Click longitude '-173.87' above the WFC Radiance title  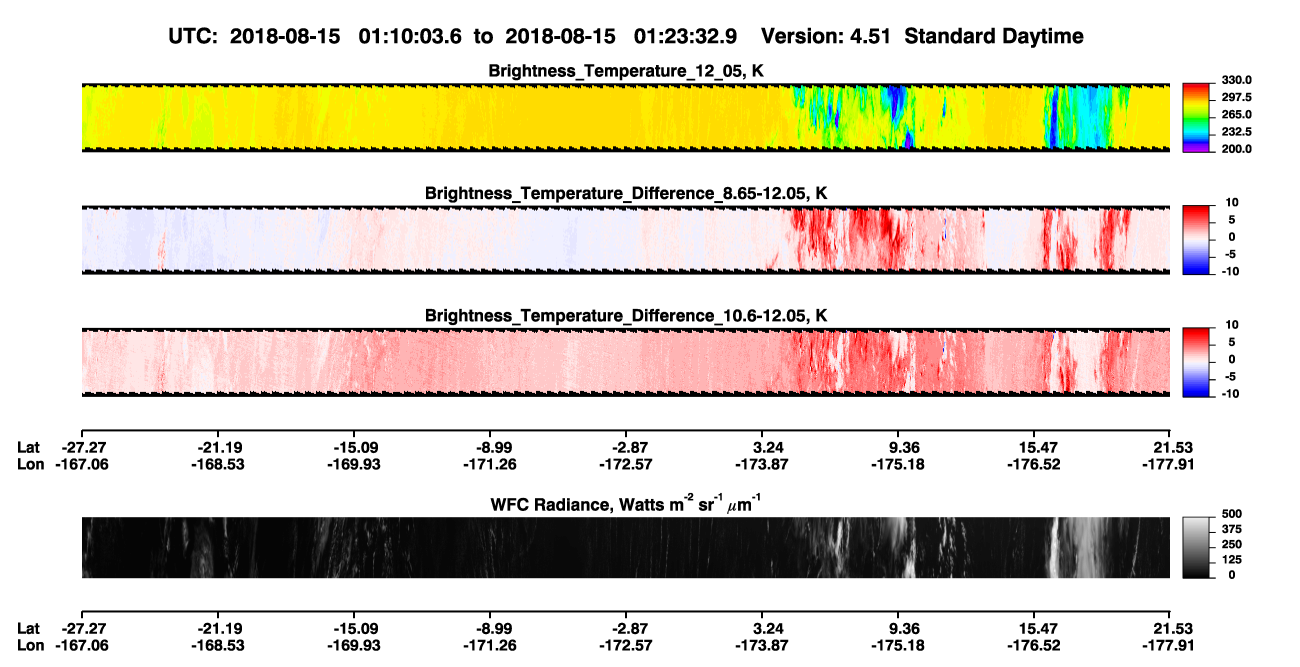click(762, 464)
